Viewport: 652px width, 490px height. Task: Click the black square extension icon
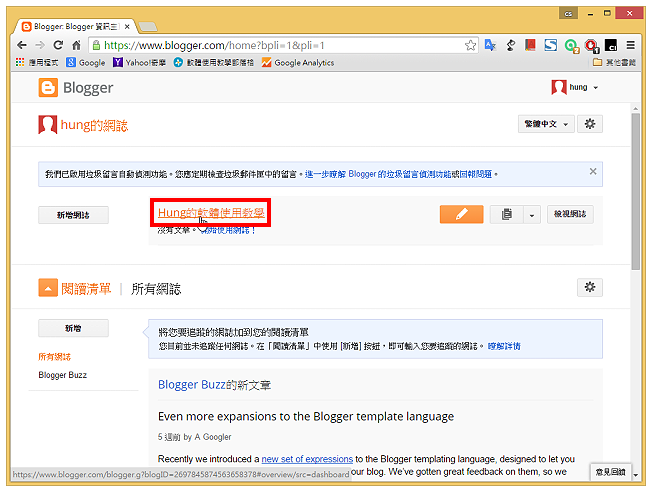[611, 45]
